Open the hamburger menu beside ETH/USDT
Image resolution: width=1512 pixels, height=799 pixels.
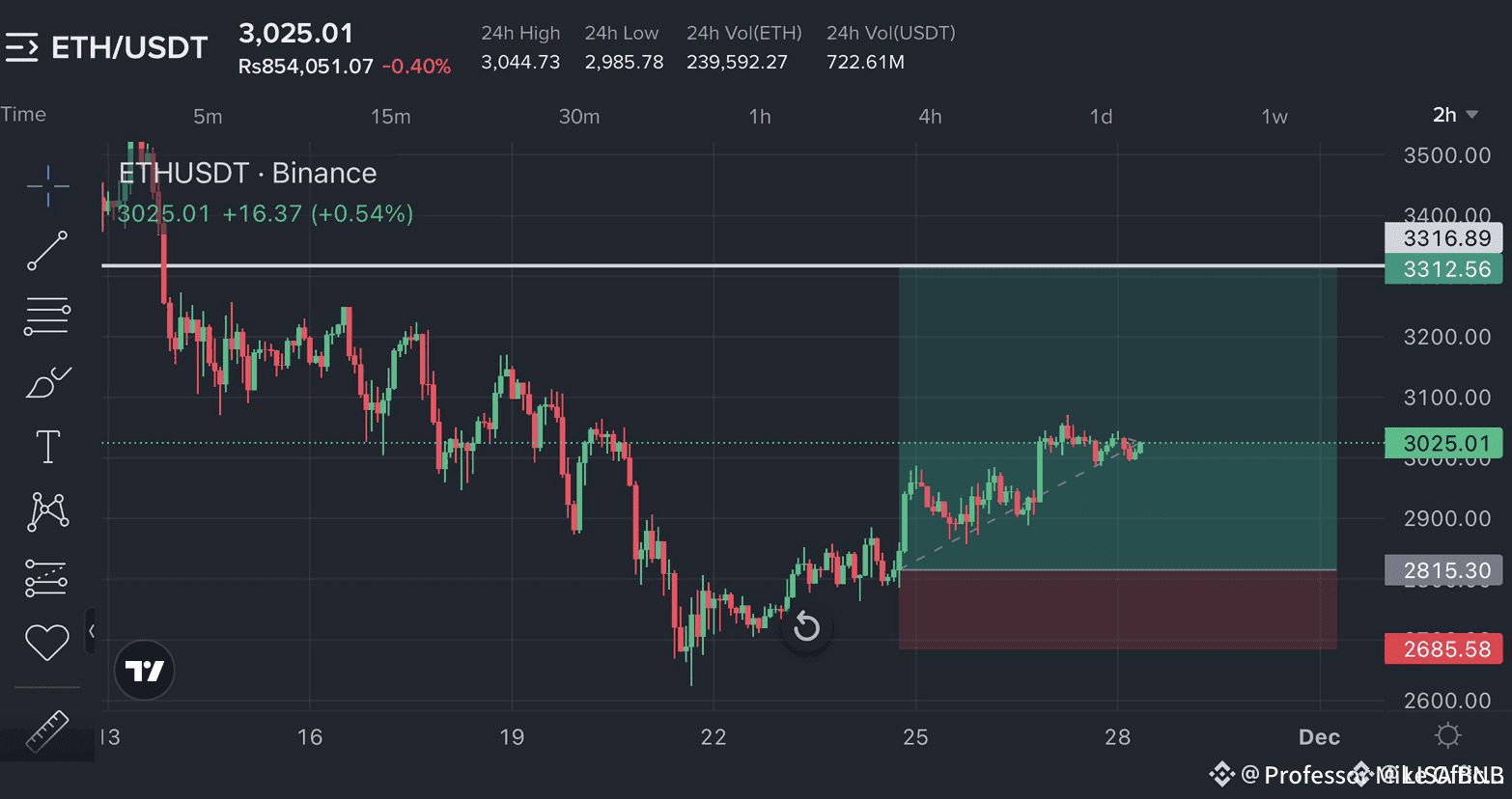[20, 47]
